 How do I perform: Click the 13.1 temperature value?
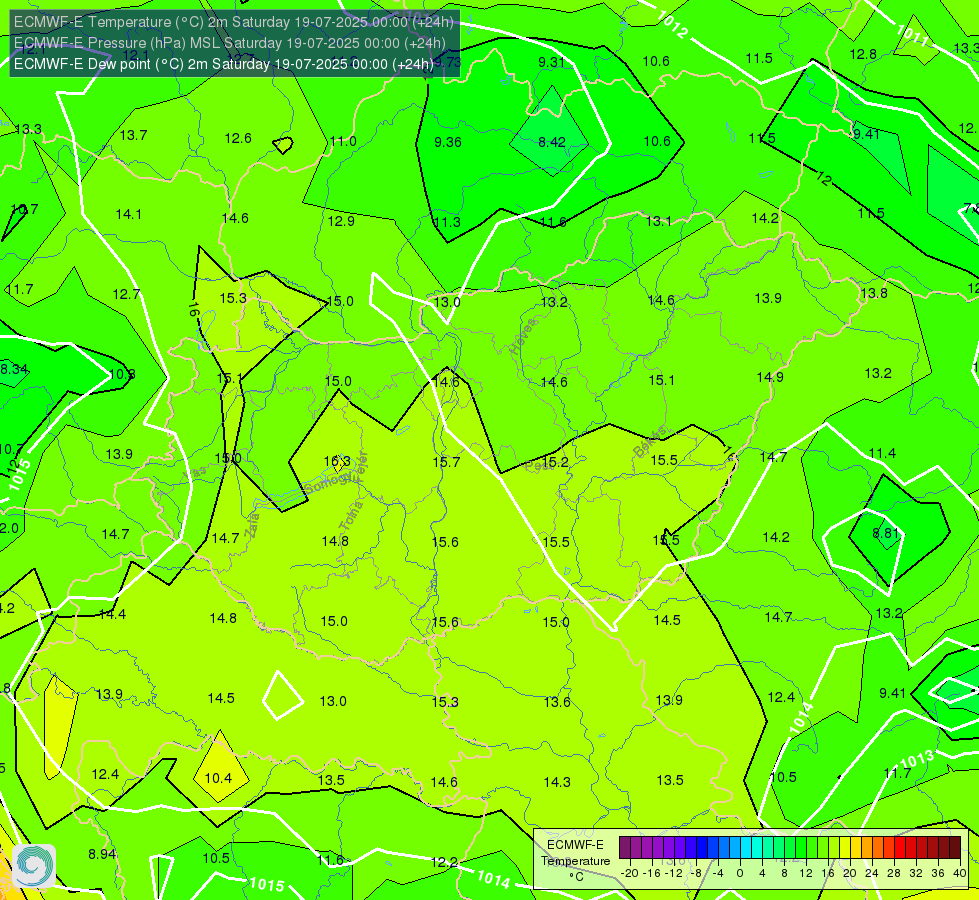658,221
